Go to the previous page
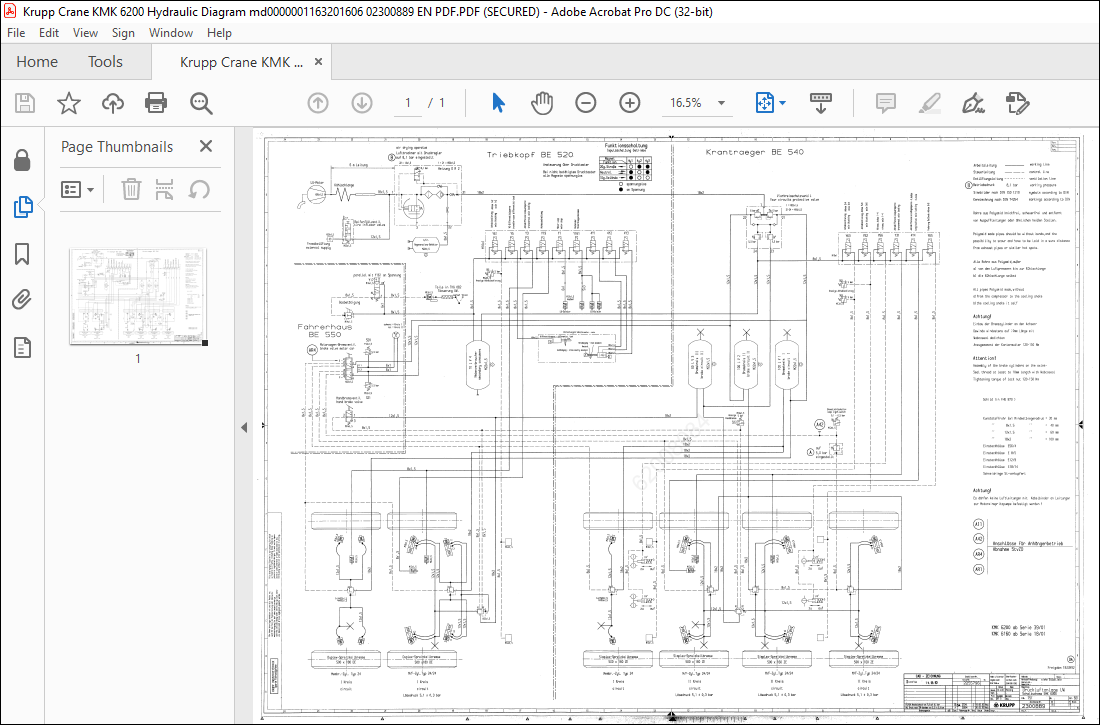 [x=318, y=103]
